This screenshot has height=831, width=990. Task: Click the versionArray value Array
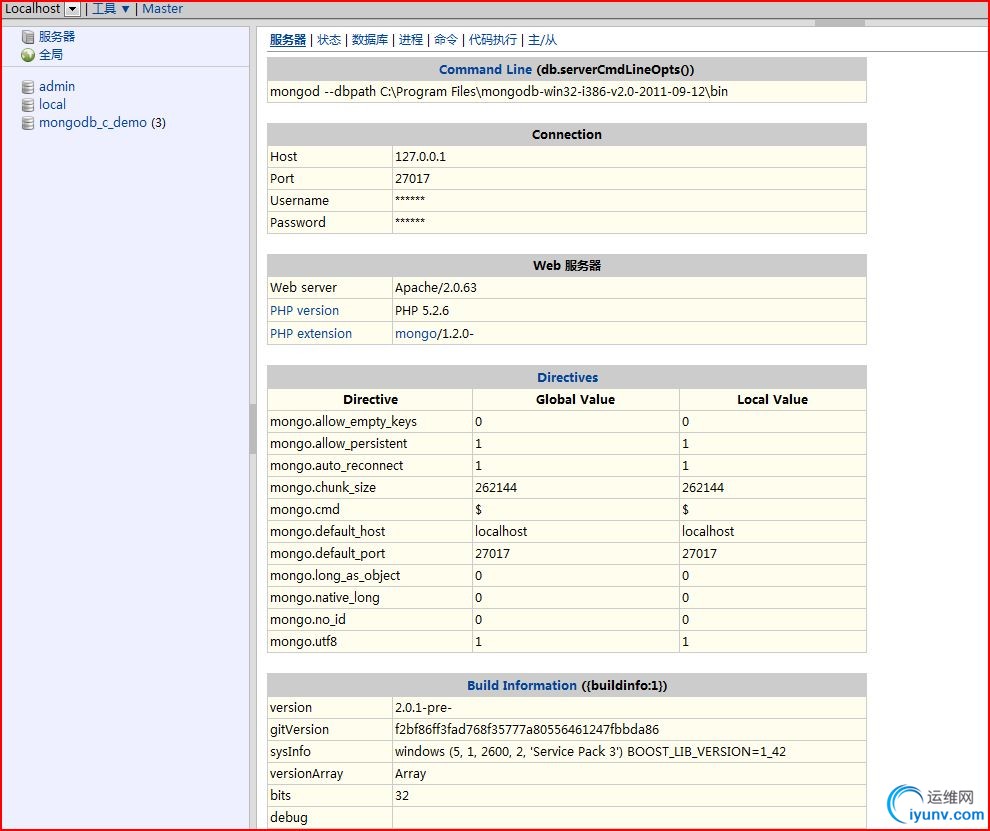coord(410,774)
